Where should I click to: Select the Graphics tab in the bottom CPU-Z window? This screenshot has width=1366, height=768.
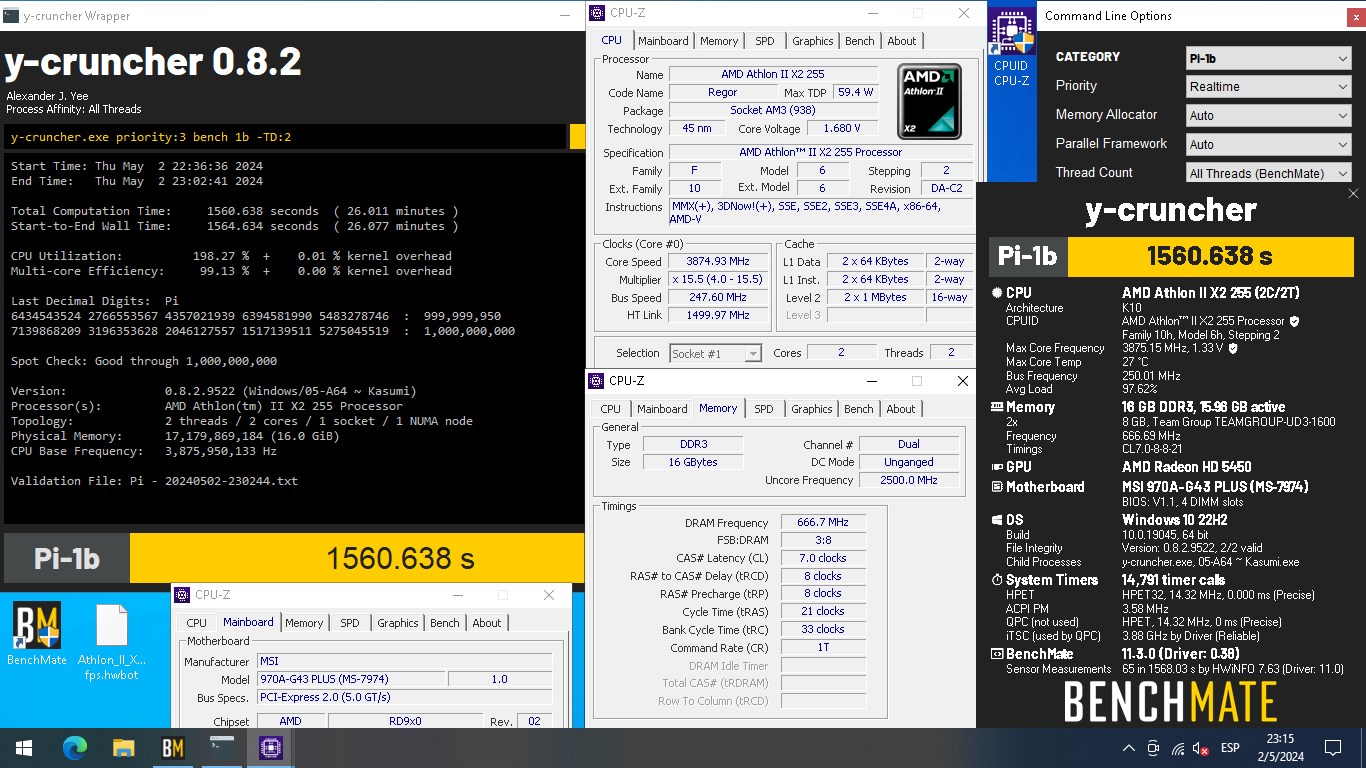[397, 623]
